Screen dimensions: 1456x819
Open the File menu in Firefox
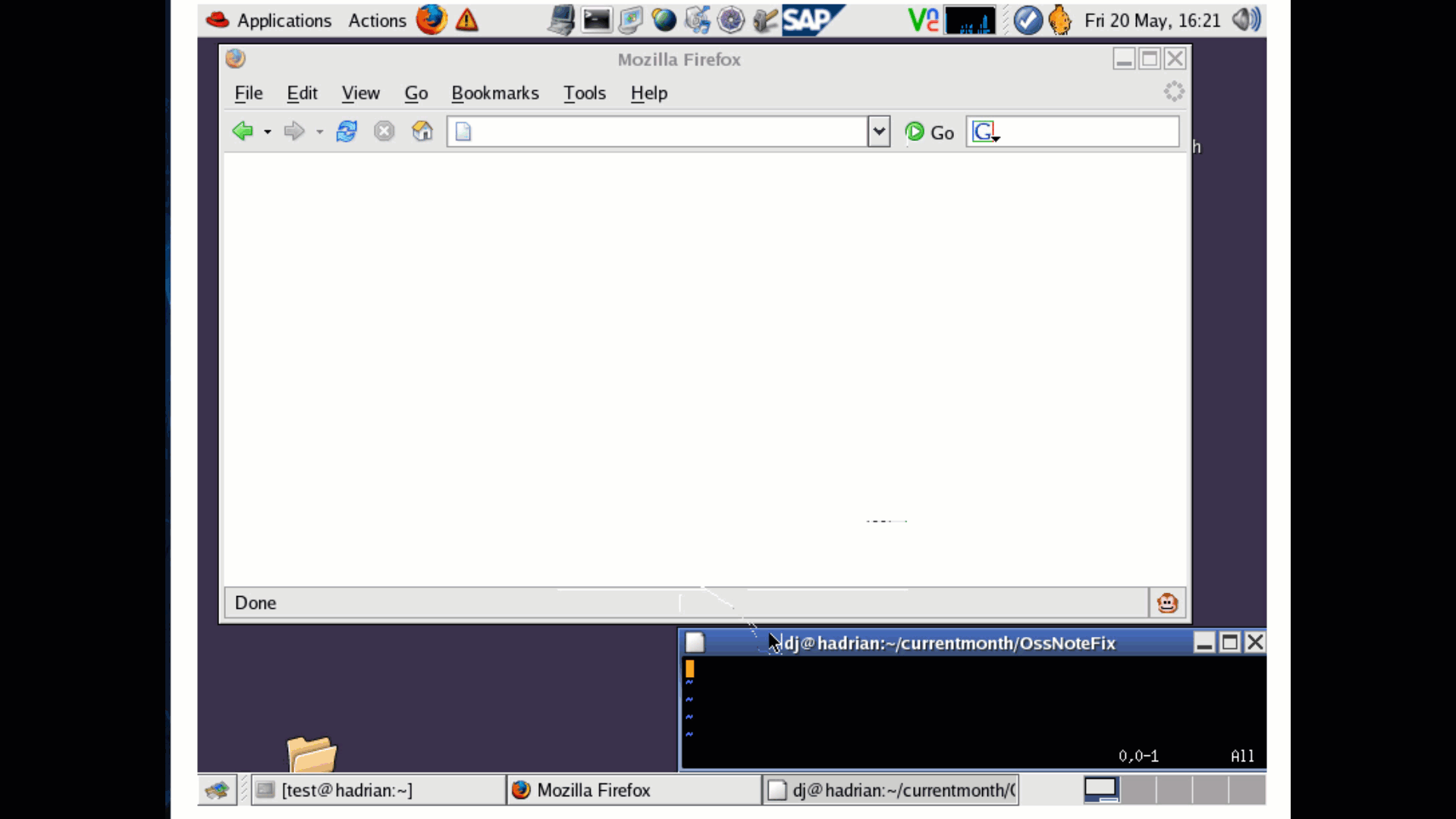249,93
